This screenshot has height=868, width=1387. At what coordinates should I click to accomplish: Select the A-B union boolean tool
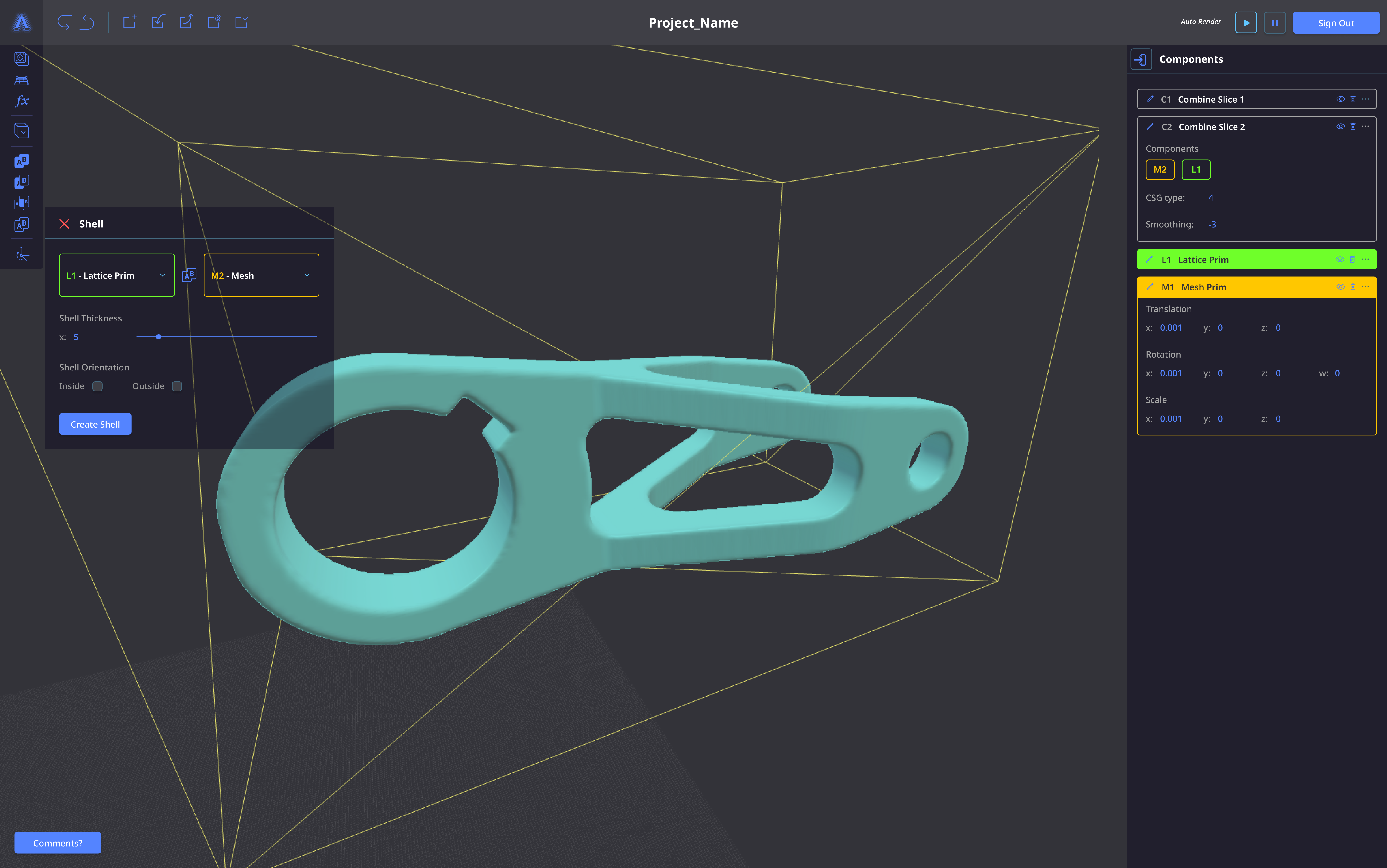pyautogui.click(x=22, y=161)
